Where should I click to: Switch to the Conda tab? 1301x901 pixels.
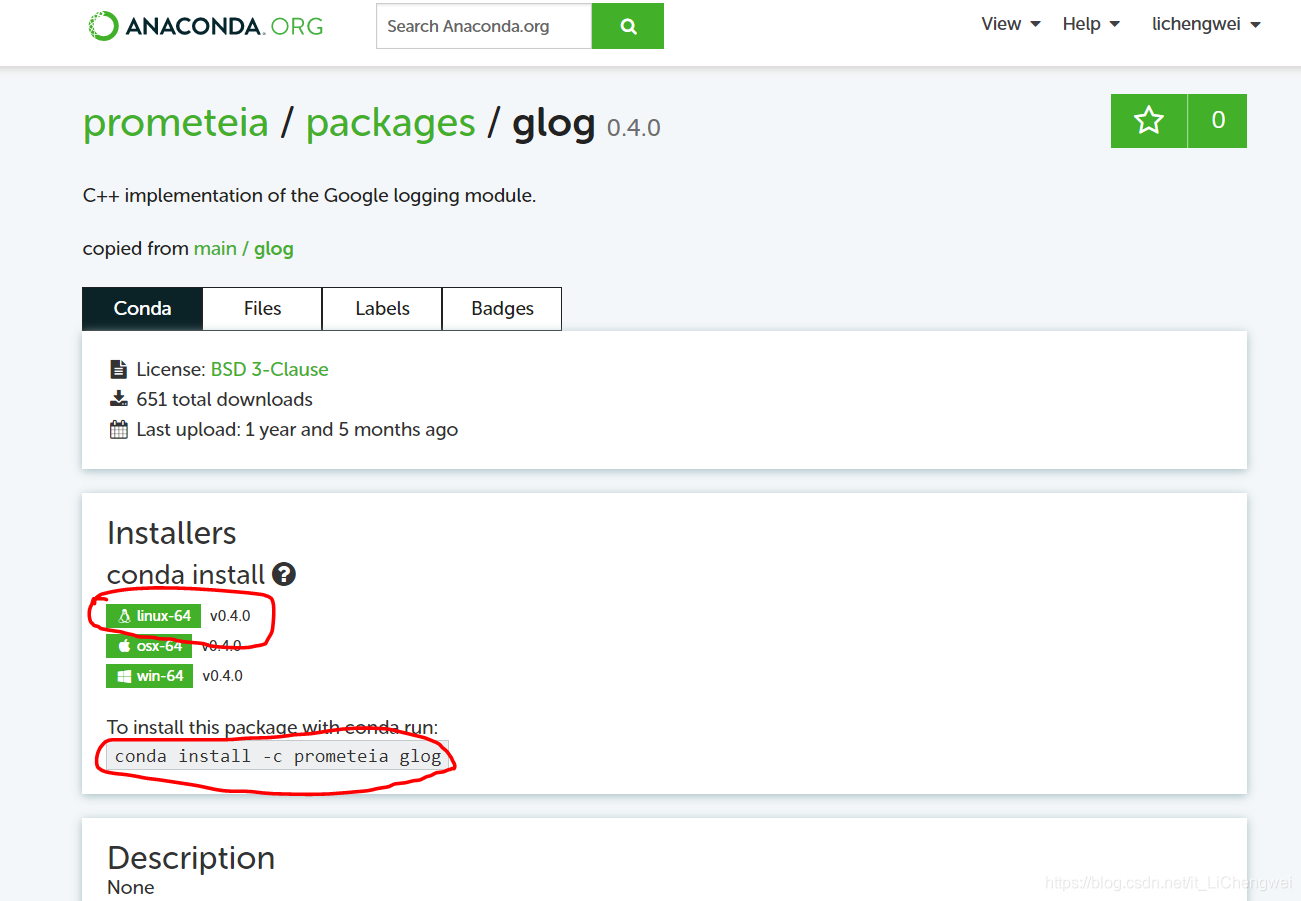(x=142, y=309)
